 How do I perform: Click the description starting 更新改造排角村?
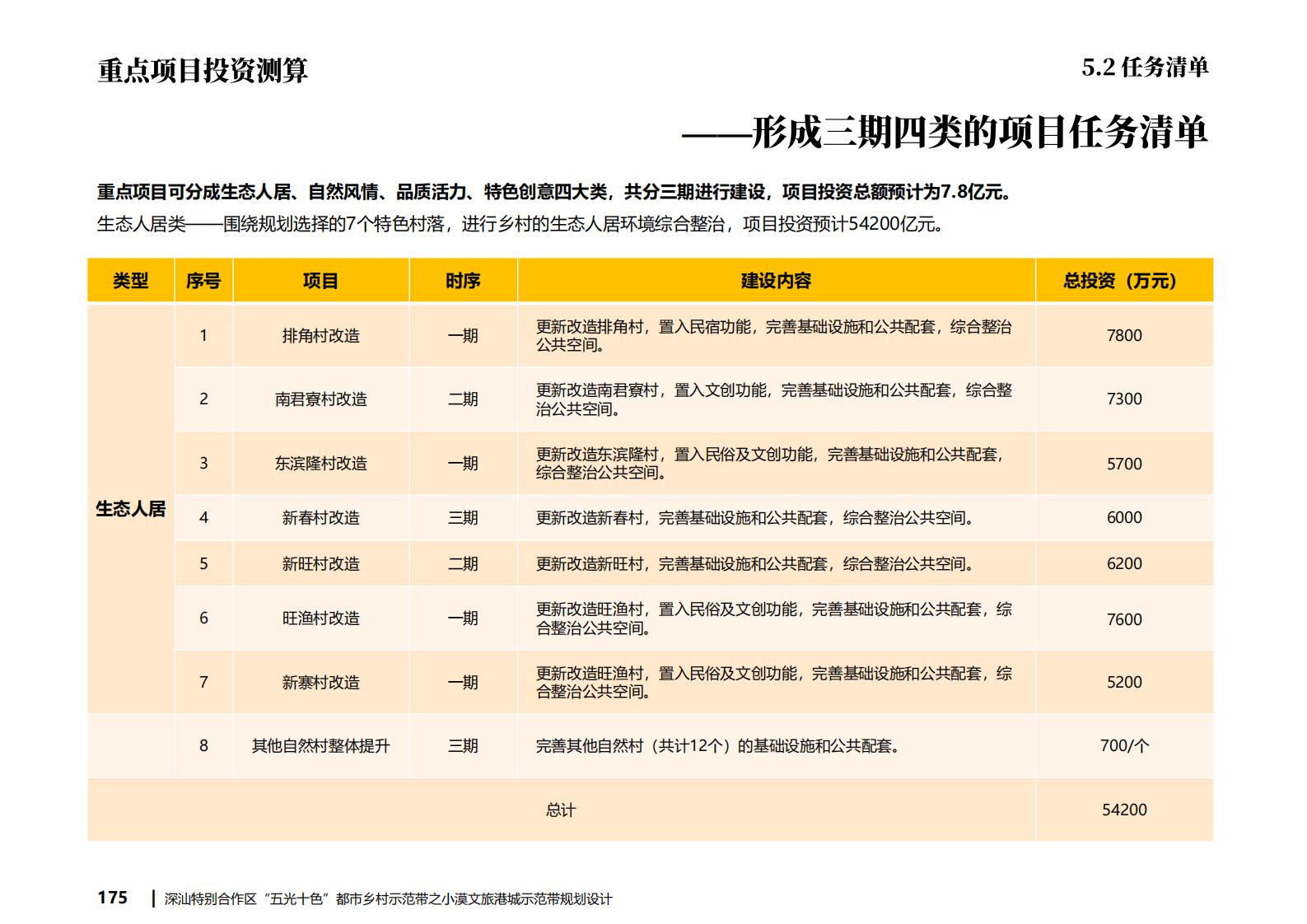point(774,336)
